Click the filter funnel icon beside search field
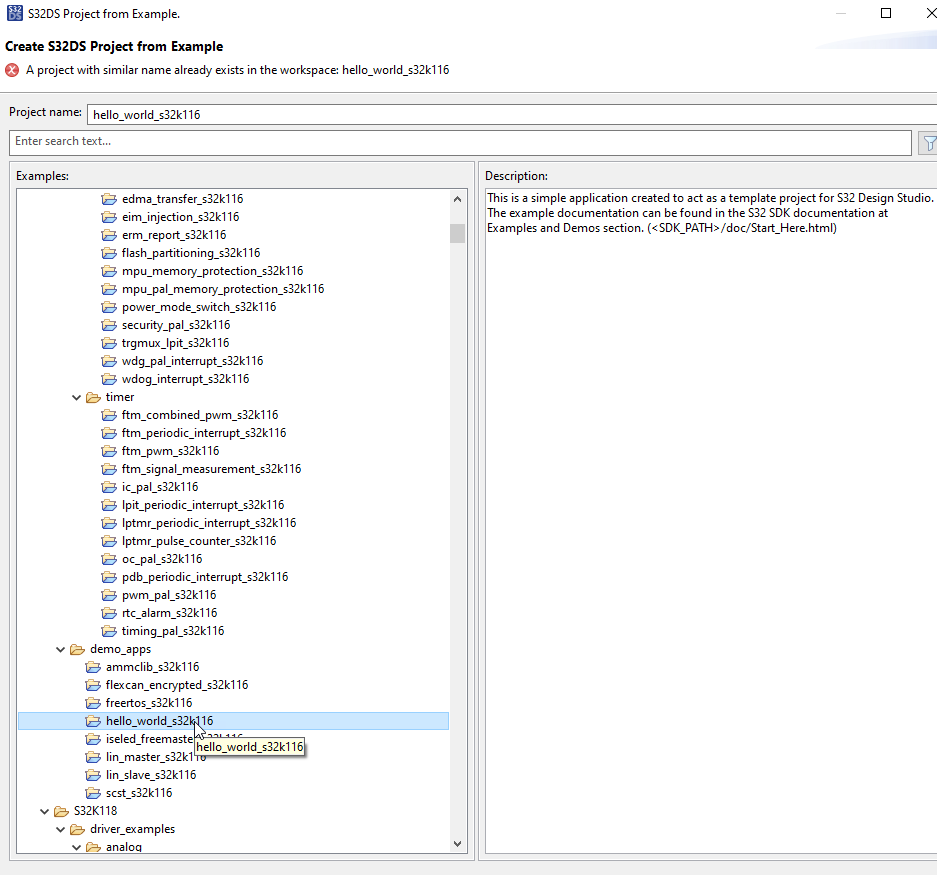The height and width of the screenshot is (875, 937). [x=929, y=142]
